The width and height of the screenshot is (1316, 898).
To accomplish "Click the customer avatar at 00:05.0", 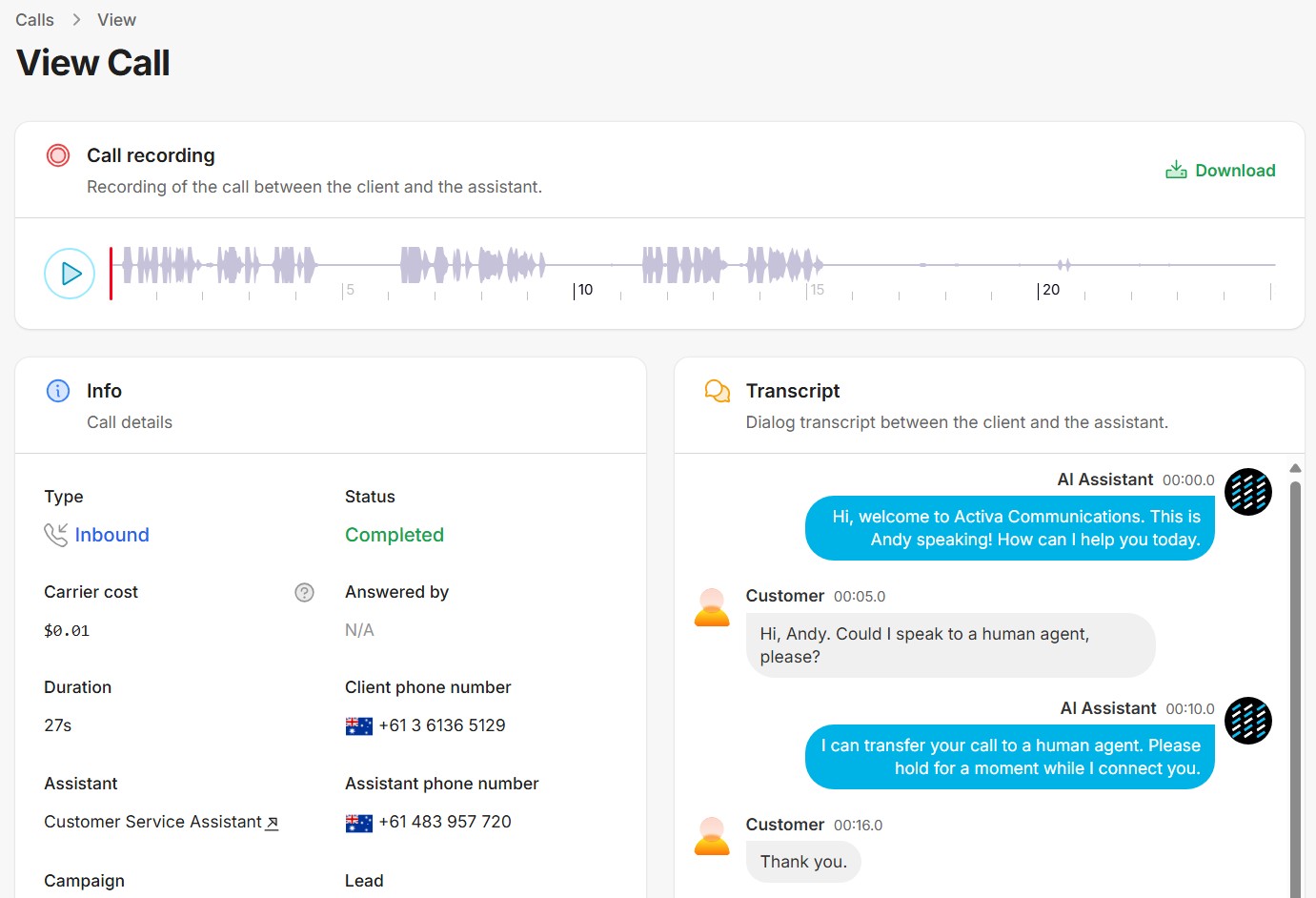I will tap(712, 607).
